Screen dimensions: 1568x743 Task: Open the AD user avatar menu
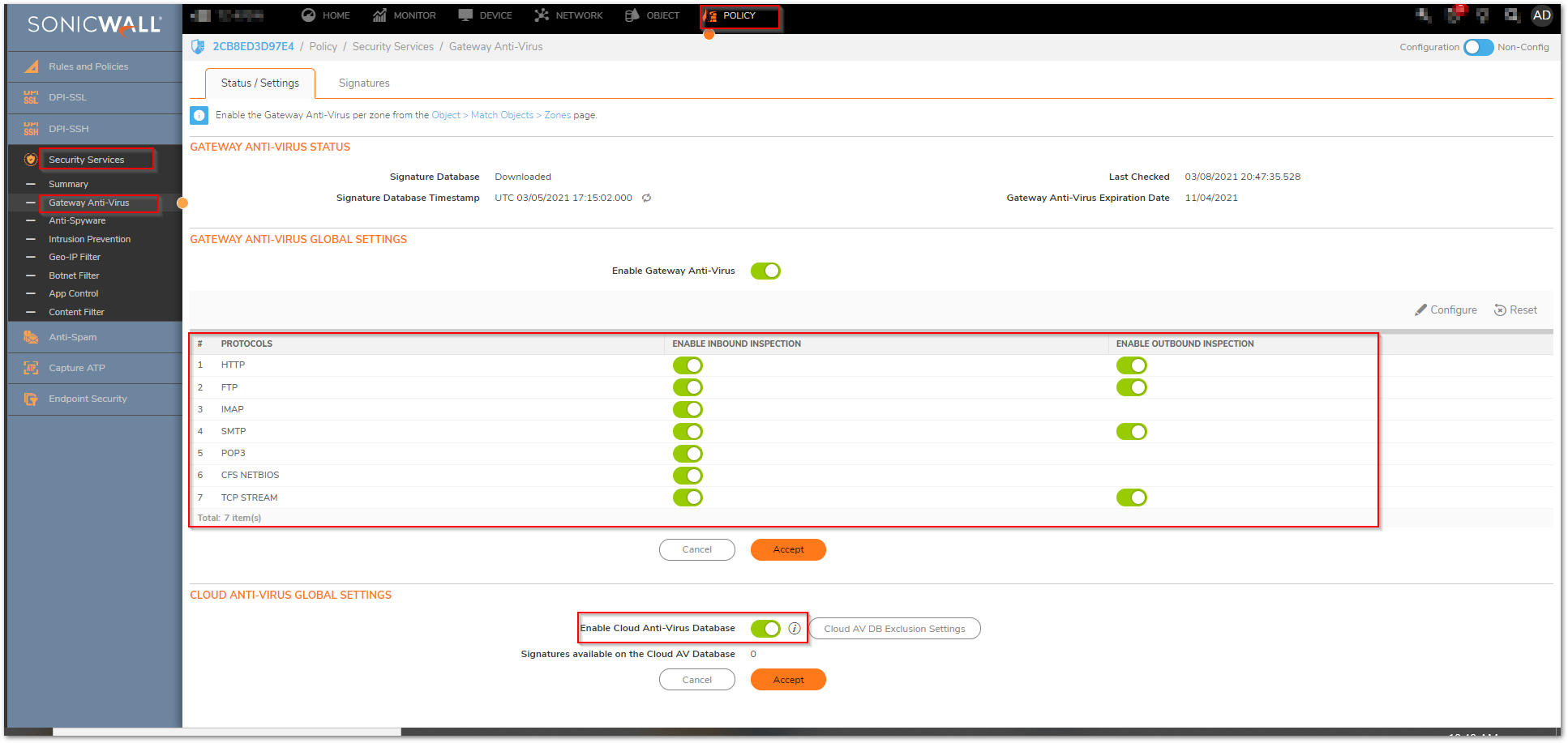[1541, 15]
